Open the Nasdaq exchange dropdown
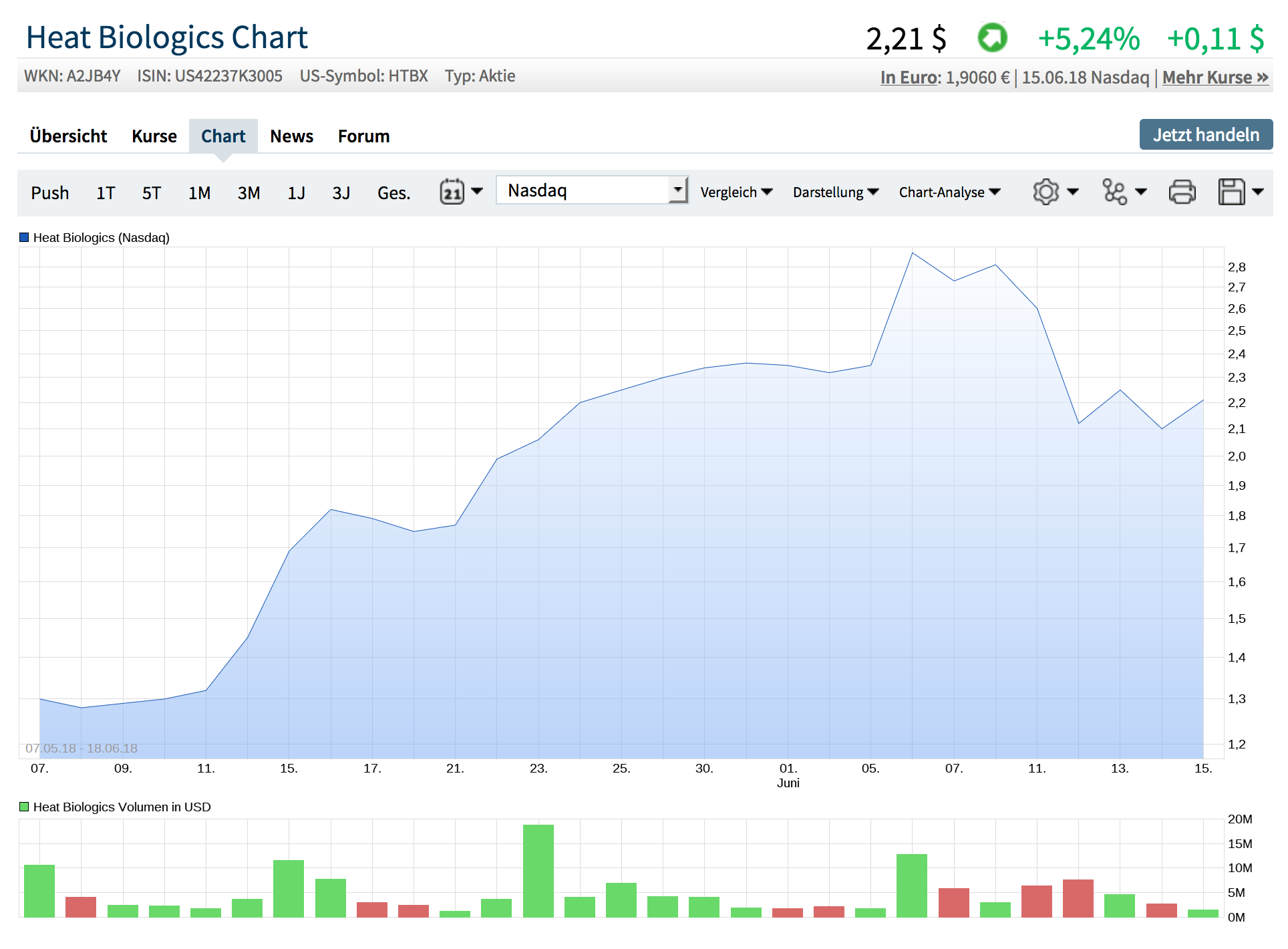 592,190
